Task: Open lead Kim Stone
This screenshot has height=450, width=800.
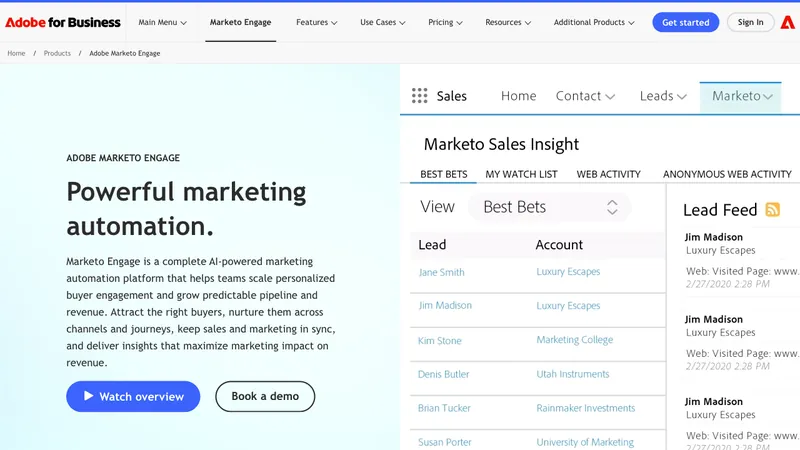Action: (439, 340)
